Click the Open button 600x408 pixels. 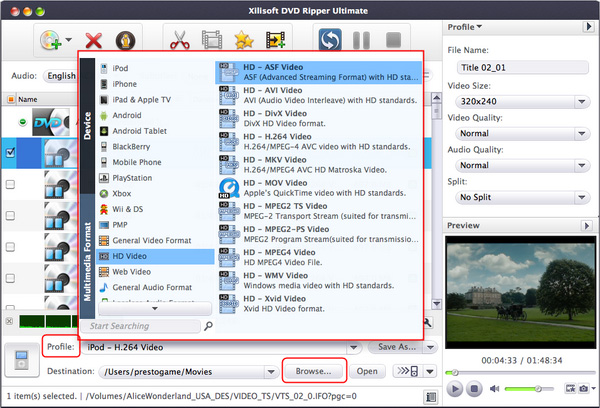(x=367, y=371)
